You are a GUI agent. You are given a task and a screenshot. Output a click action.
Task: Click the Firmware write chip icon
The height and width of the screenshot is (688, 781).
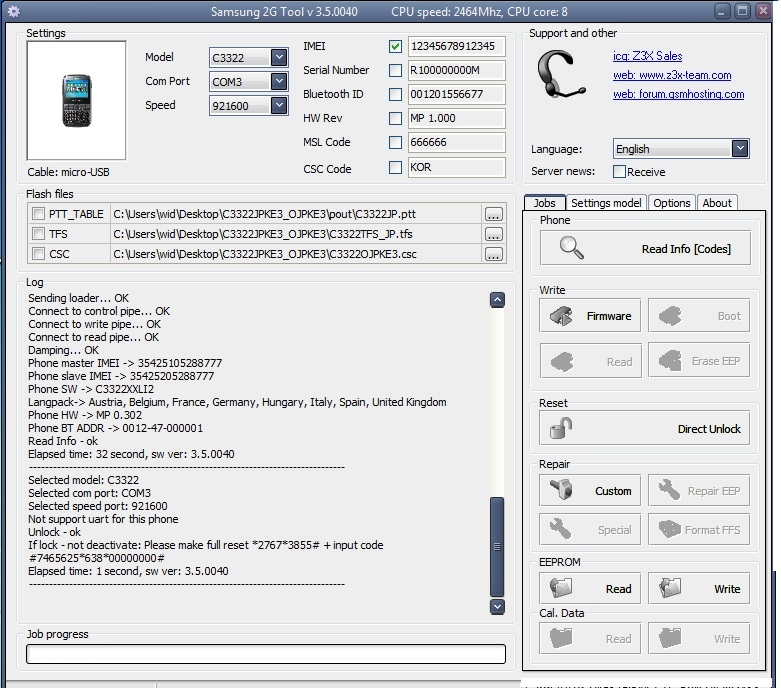[x=561, y=316]
